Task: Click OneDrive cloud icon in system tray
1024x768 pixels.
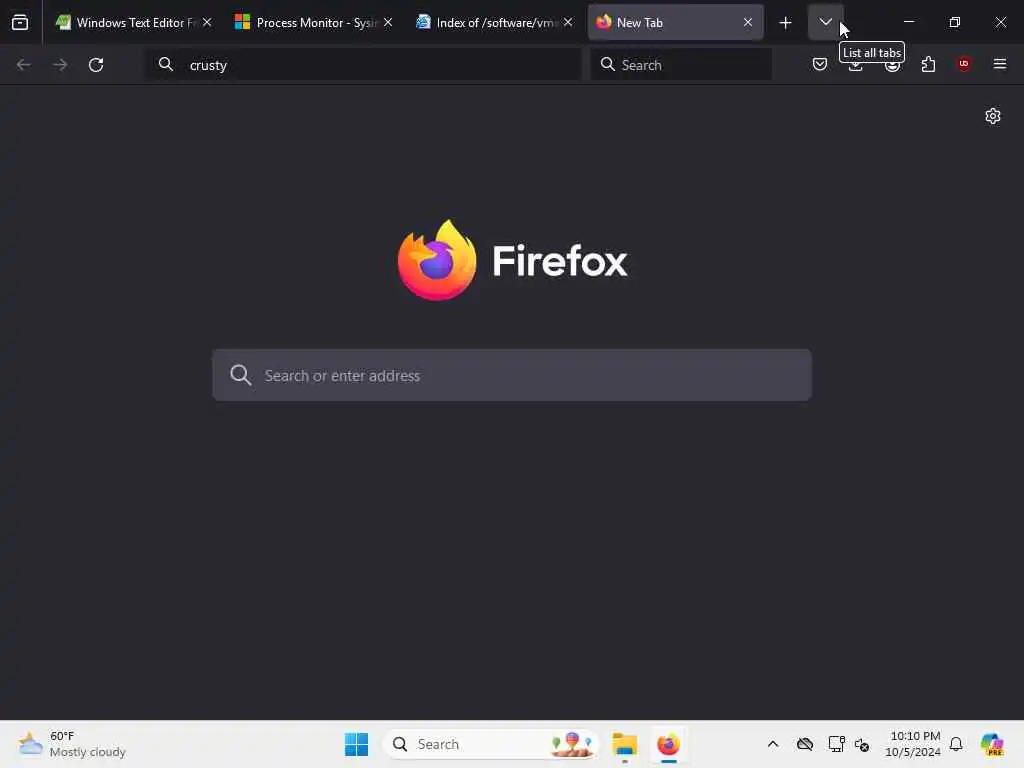Action: 805,744
